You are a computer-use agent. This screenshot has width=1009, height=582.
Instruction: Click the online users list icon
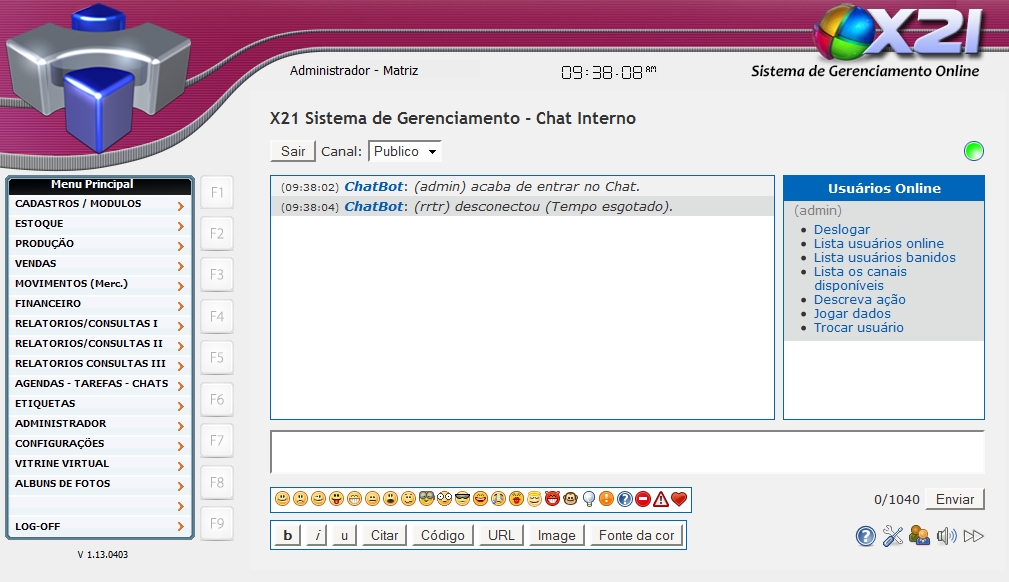[x=920, y=536]
